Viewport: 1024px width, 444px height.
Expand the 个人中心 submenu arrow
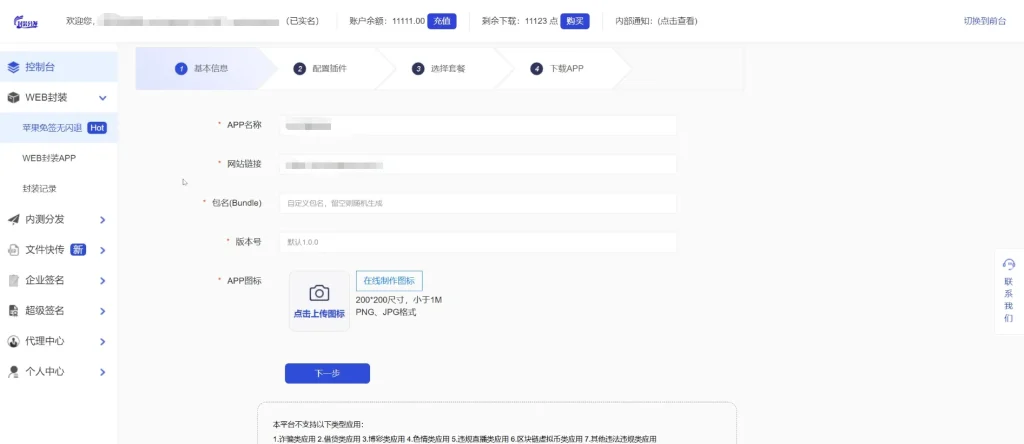(x=103, y=372)
